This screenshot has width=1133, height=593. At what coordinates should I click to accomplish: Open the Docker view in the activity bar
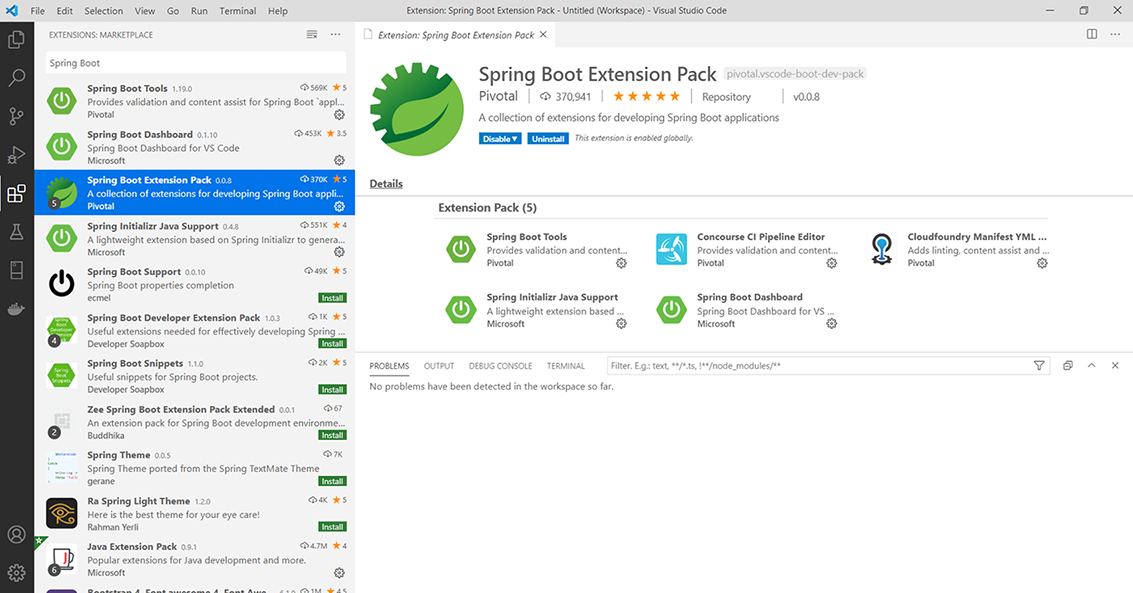point(15,308)
